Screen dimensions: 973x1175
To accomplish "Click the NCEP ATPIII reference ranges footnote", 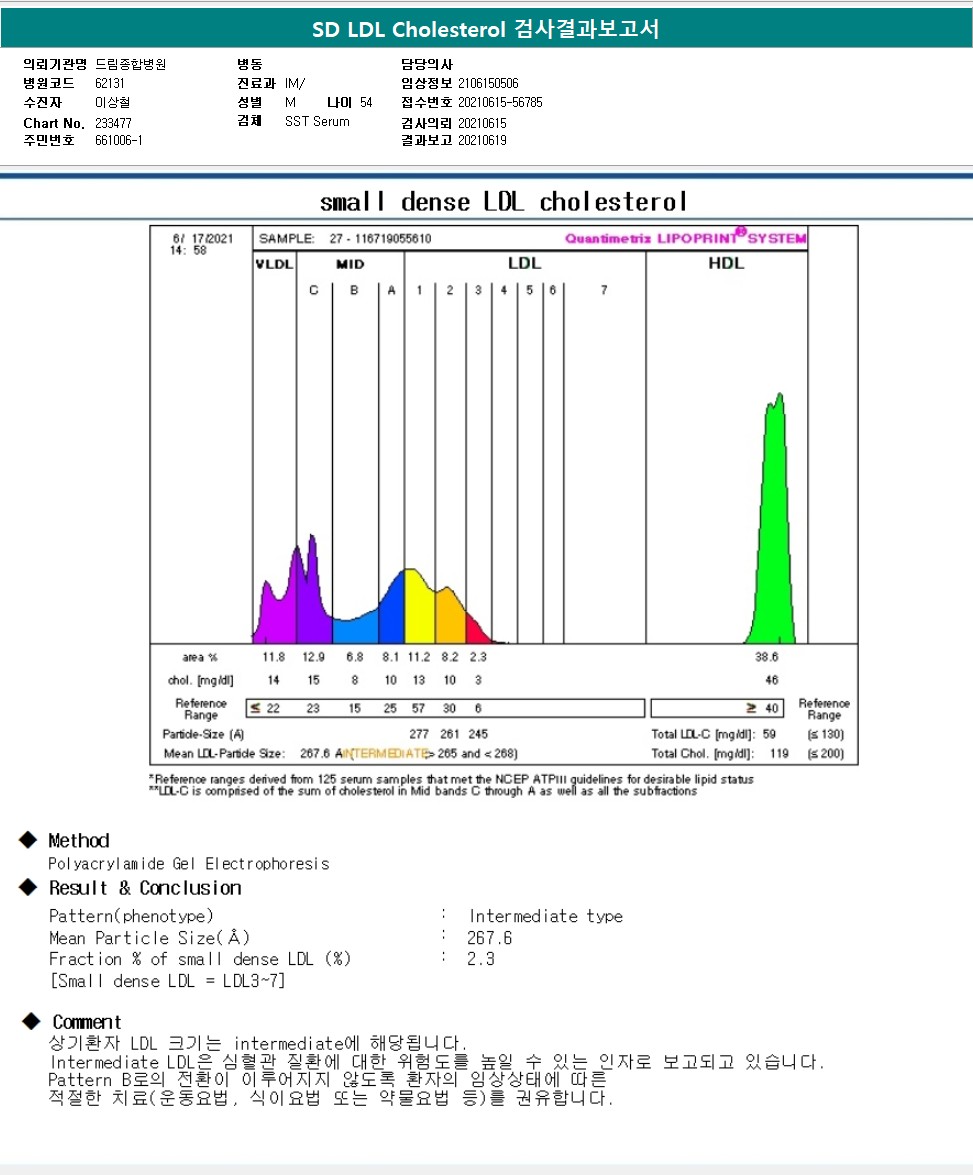I will [451, 779].
